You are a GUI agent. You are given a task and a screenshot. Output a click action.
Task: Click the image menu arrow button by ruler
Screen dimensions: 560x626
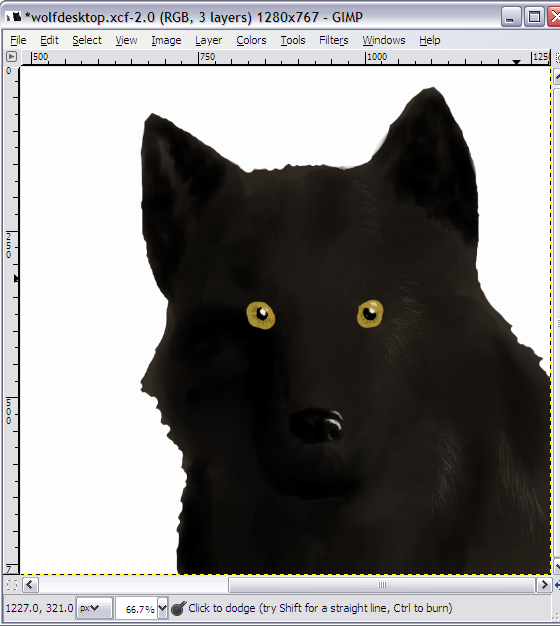click(11, 57)
